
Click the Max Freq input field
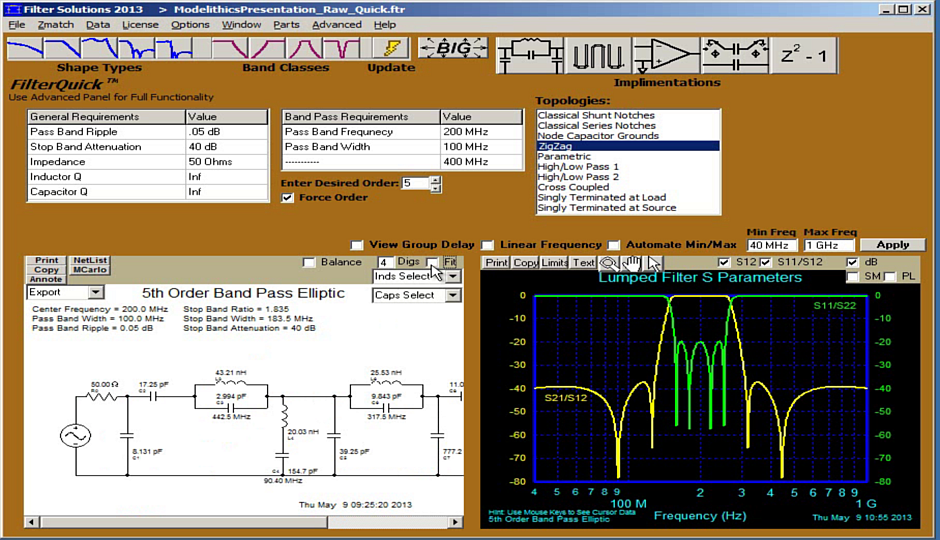(829, 245)
